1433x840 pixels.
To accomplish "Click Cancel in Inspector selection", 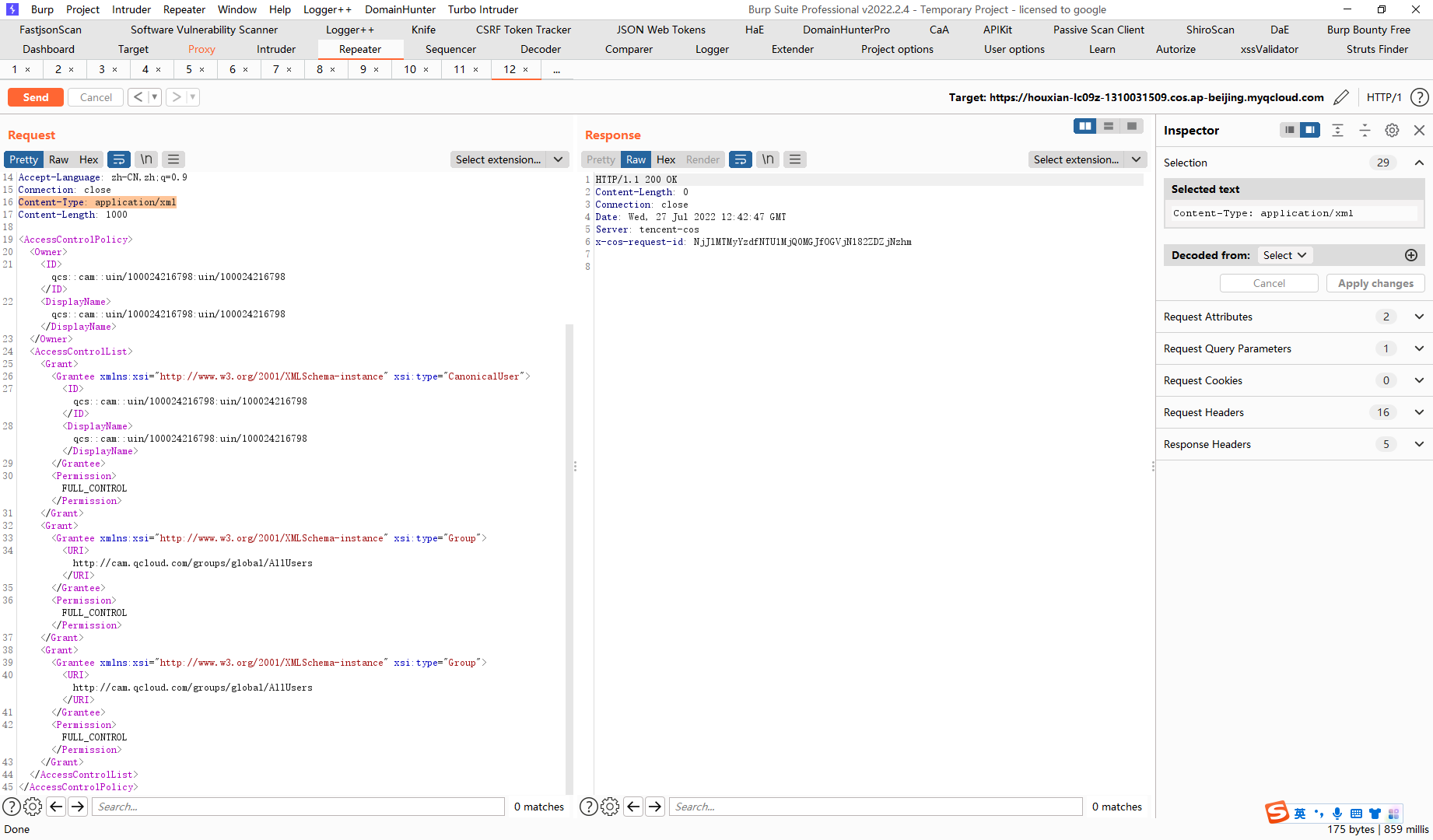I will click(x=1269, y=283).
